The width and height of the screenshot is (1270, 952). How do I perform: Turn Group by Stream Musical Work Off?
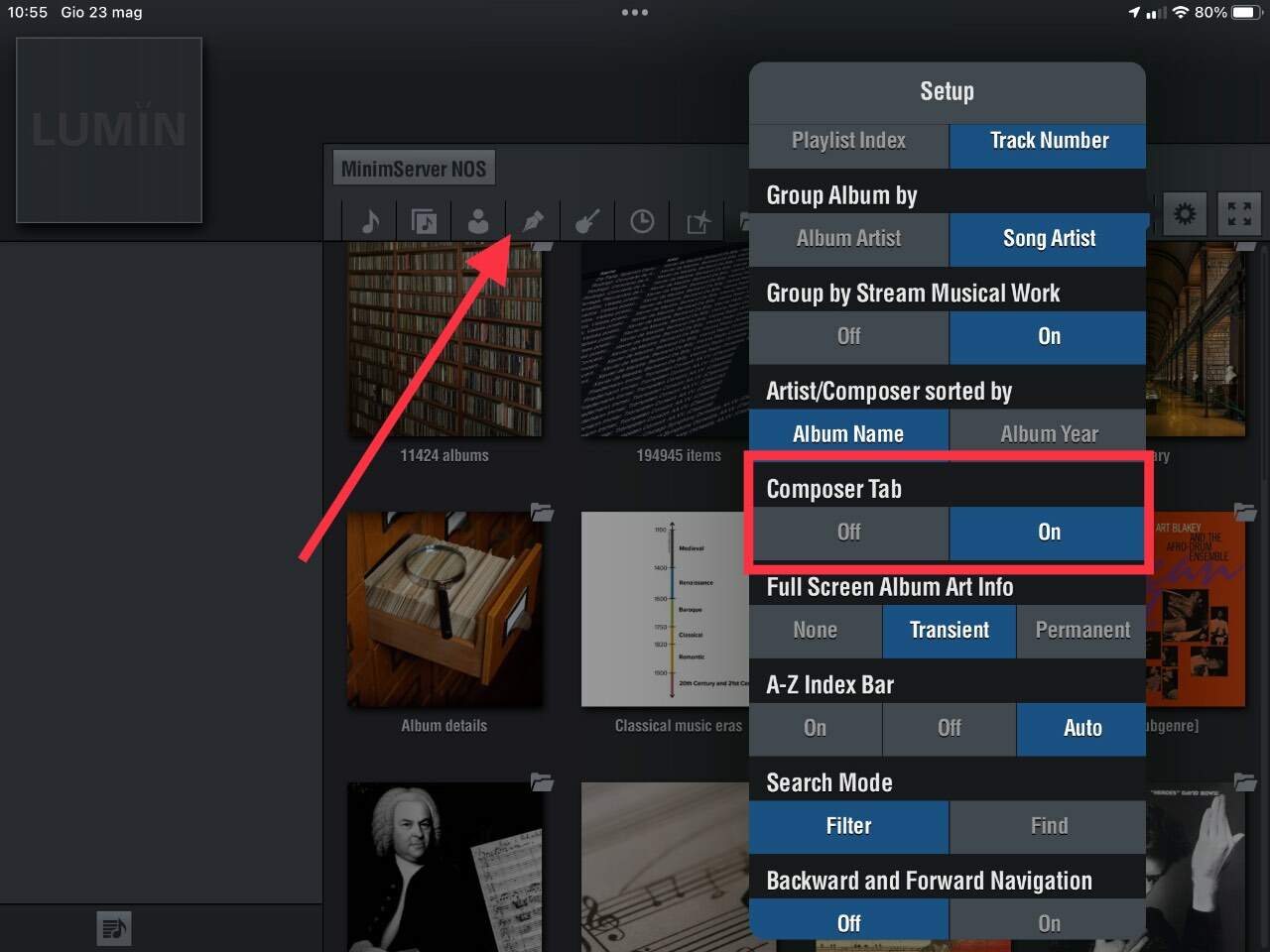coord(849,336)
